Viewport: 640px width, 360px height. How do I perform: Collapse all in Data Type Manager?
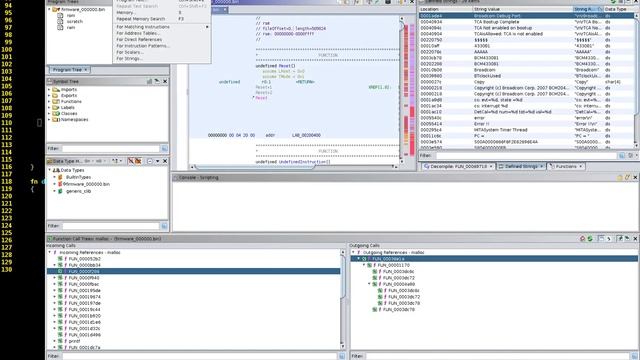tap(150, 161)
